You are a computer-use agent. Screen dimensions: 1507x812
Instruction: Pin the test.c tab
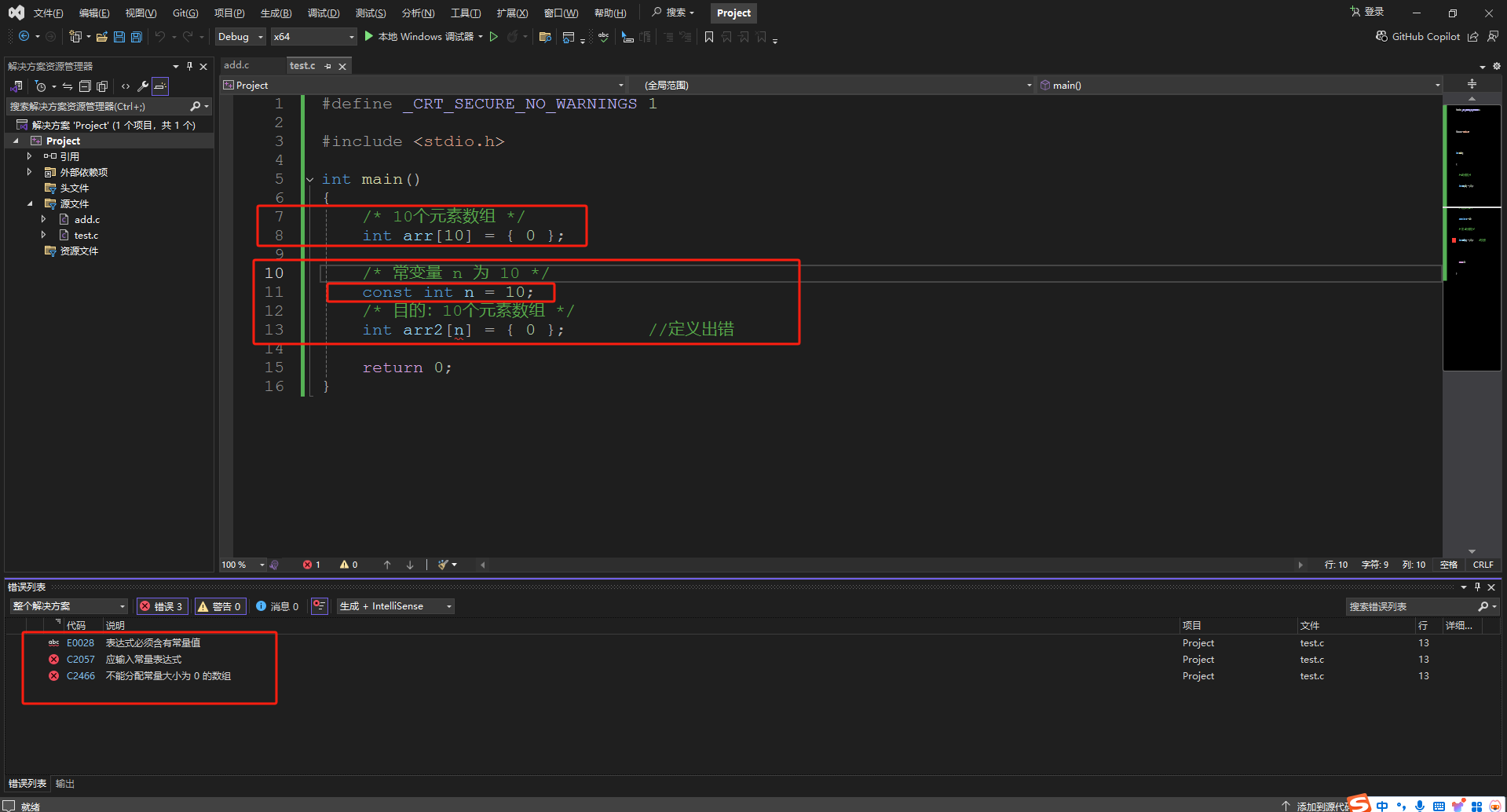click(x=327, y=66)
